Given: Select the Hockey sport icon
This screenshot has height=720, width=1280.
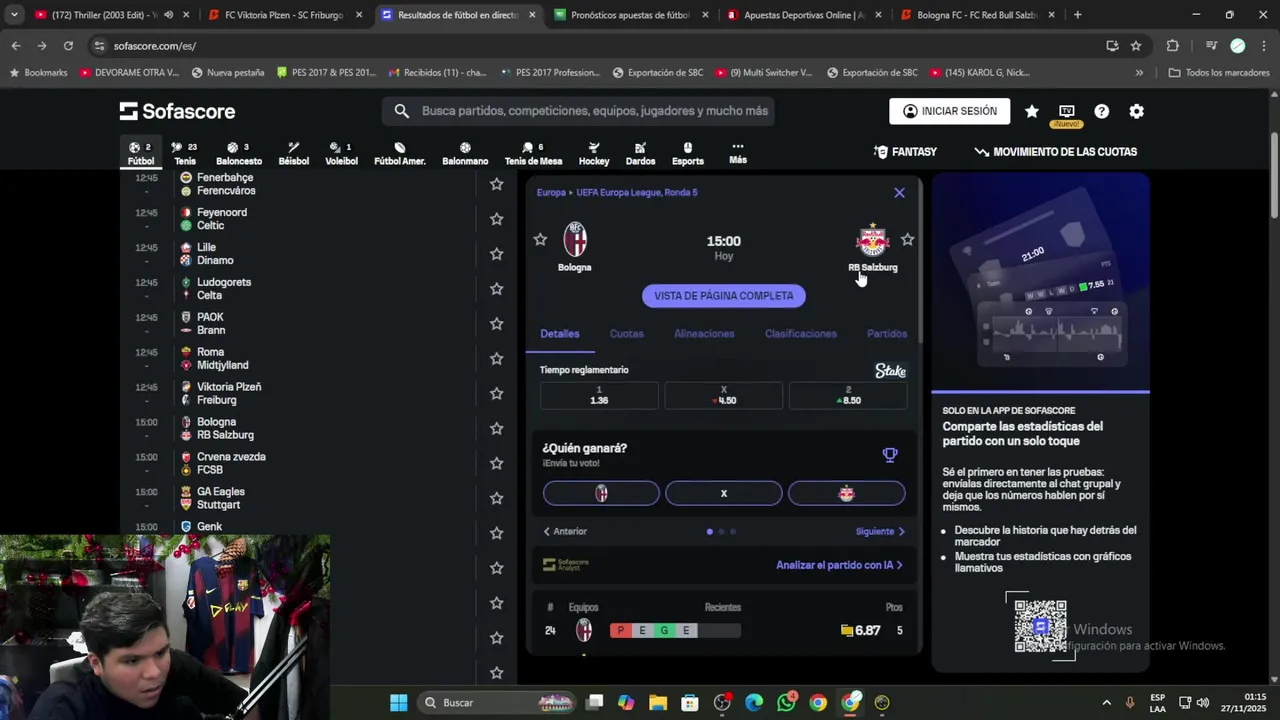Looking at the screenshot, I should (x=594, y=153).
